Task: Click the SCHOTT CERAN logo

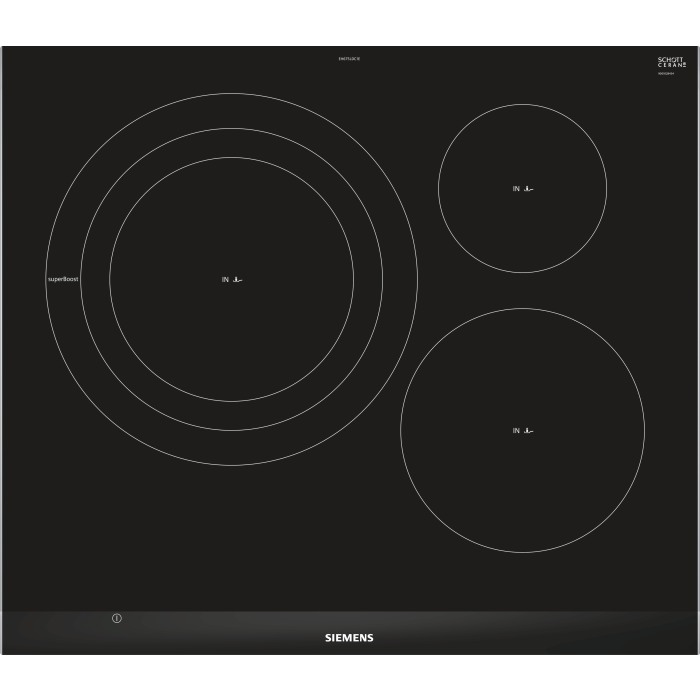Action: coord(672,62)
